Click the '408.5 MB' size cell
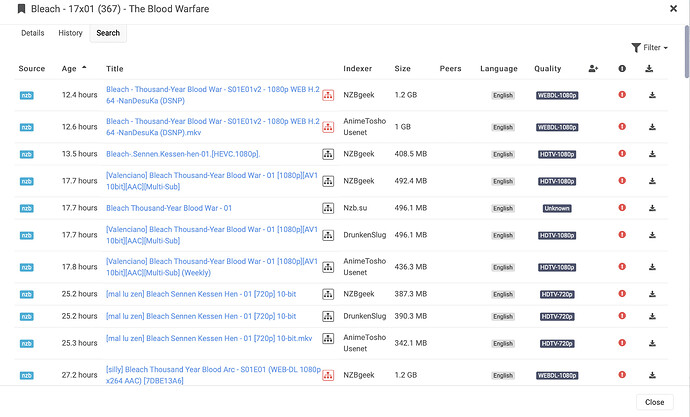This screenshot has height=417, width=690. pyautogui.click(x=411, y=154)
